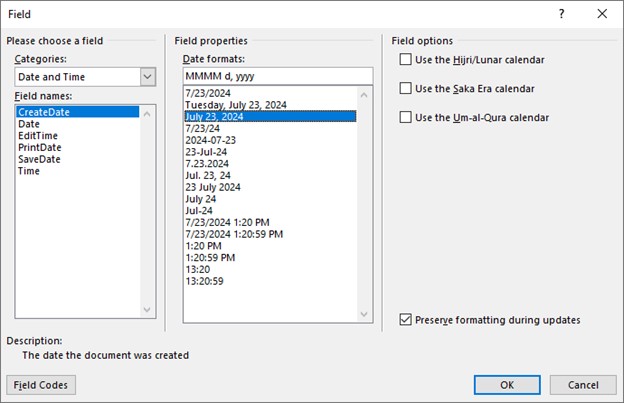This screenshot has height=403, width=624.
Task: Choose format Tuesday, July 23, 2024
Action: [x=270, y=105]
